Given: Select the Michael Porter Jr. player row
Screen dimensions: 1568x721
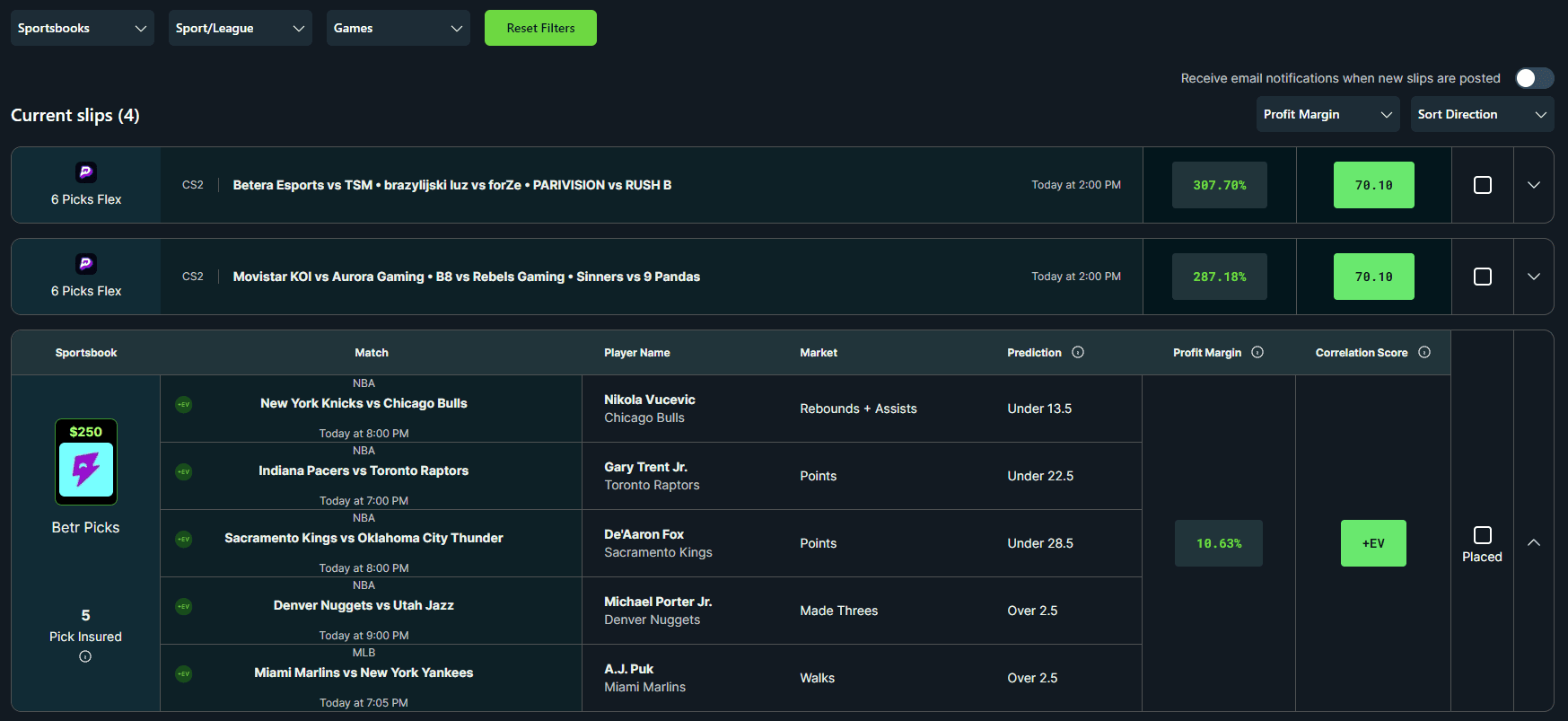Looking at the screenshot, I should click(x=658, y=611).
